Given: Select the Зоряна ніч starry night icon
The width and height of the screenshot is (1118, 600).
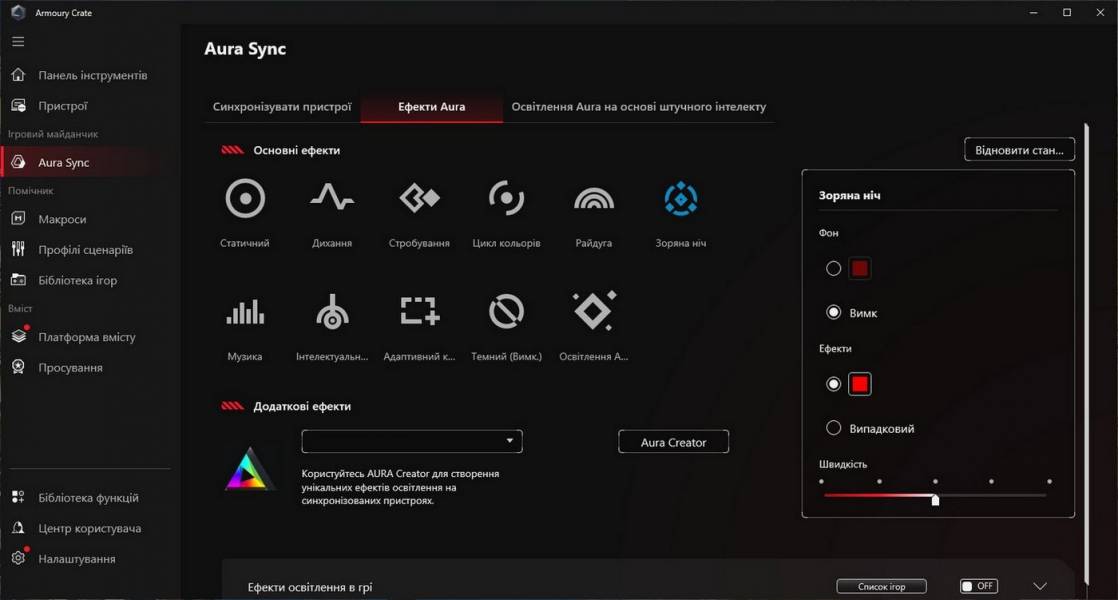Looking at the screenshot, I should click(x=681, y=198).
